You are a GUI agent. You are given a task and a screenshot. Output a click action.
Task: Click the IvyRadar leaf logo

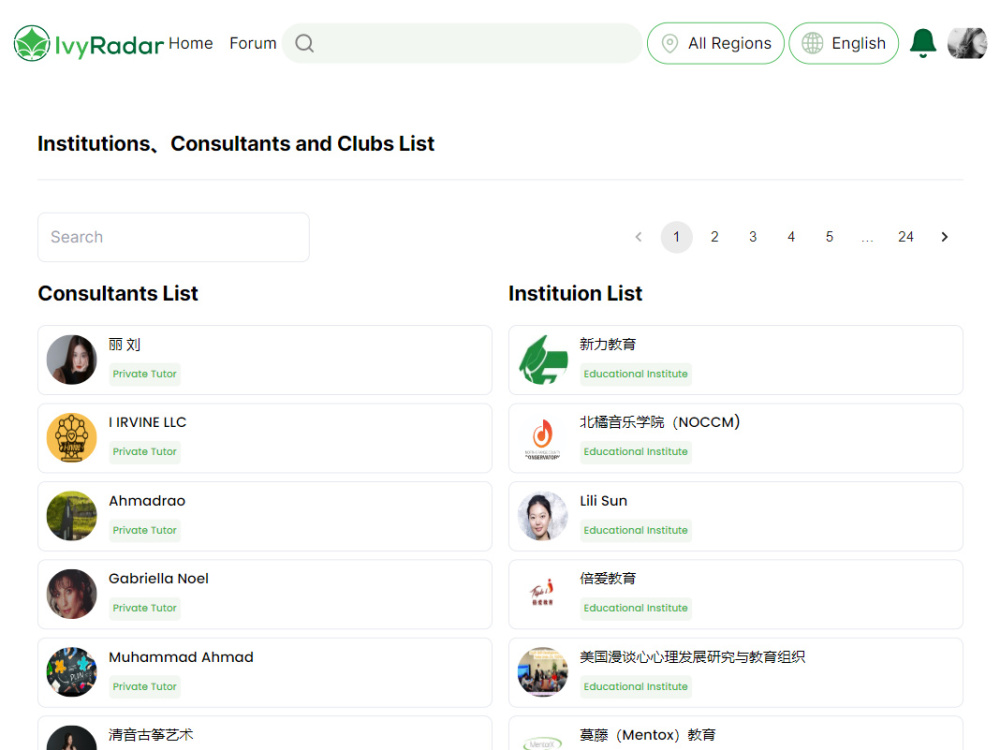click(x=32, y=43)
